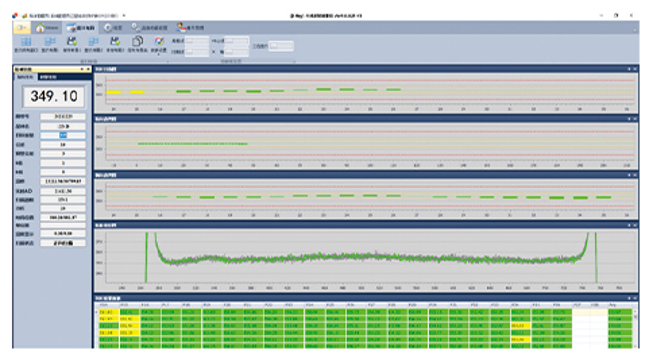Click the Avg column header in data table
Image resolution: width=653 pixels, height=363 pixels.
(x=620, y=305)
